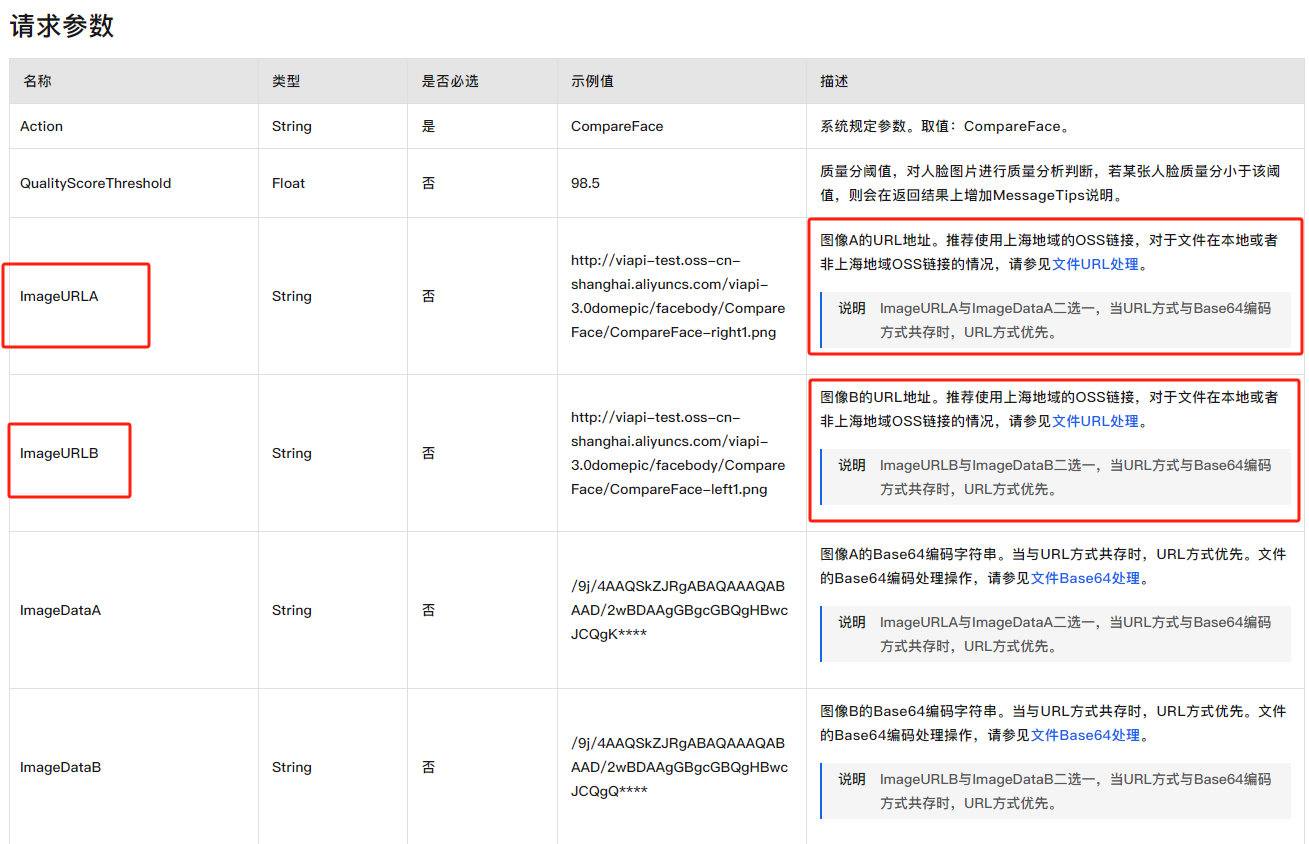The width and height of the screenshot is (1309, 844).
Task: Click the 图像B的Base64编码字符串 description
Action: (1053, 723)
